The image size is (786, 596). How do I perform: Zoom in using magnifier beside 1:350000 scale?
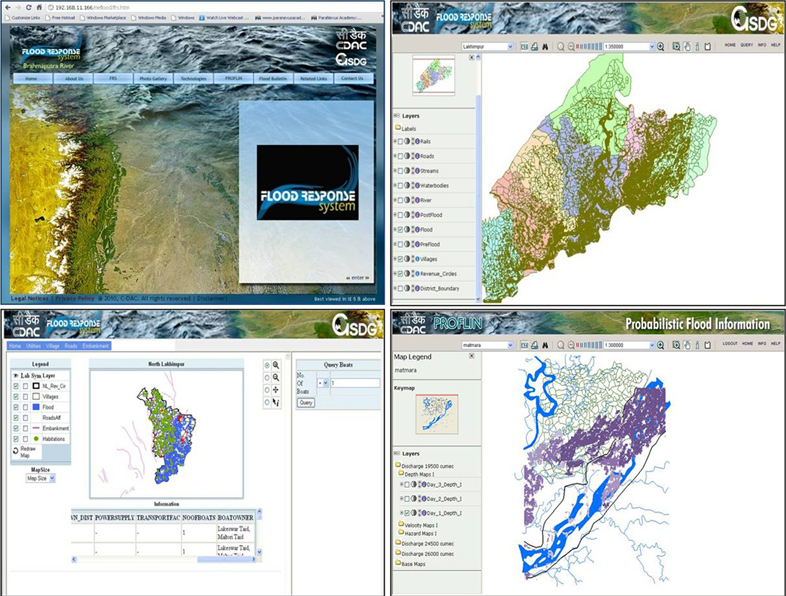click(x=660, y=47)
